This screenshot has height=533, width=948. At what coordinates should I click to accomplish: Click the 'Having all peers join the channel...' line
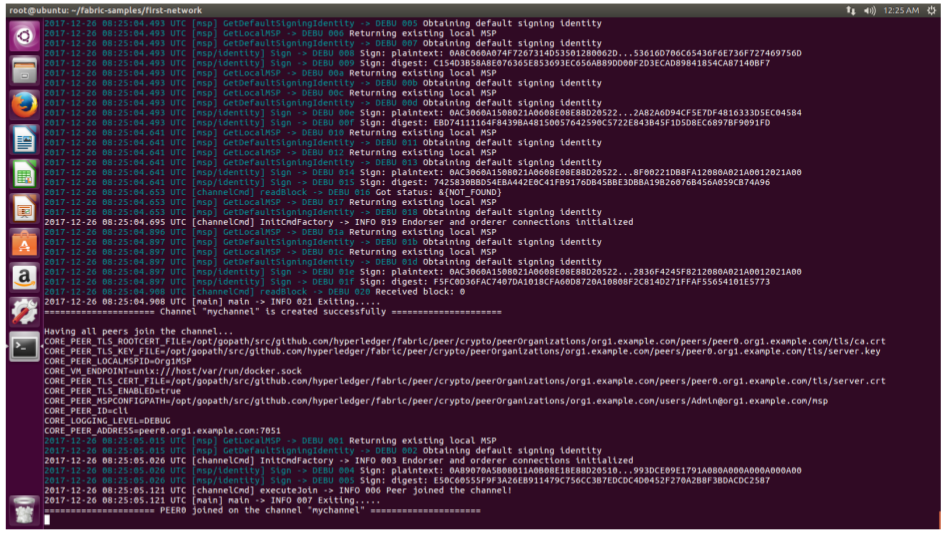coord(138,332)
